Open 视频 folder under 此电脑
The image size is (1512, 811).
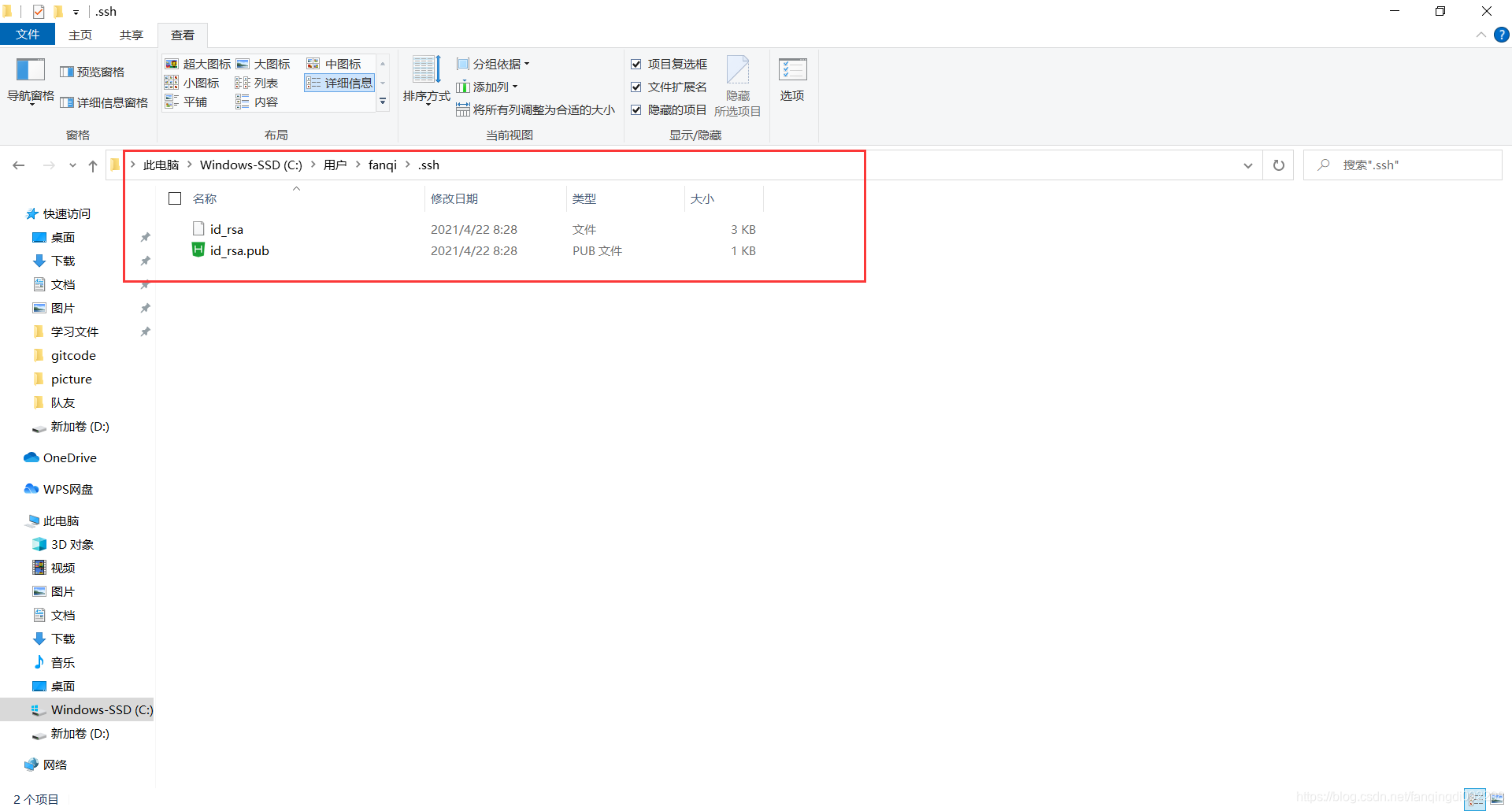54,568
